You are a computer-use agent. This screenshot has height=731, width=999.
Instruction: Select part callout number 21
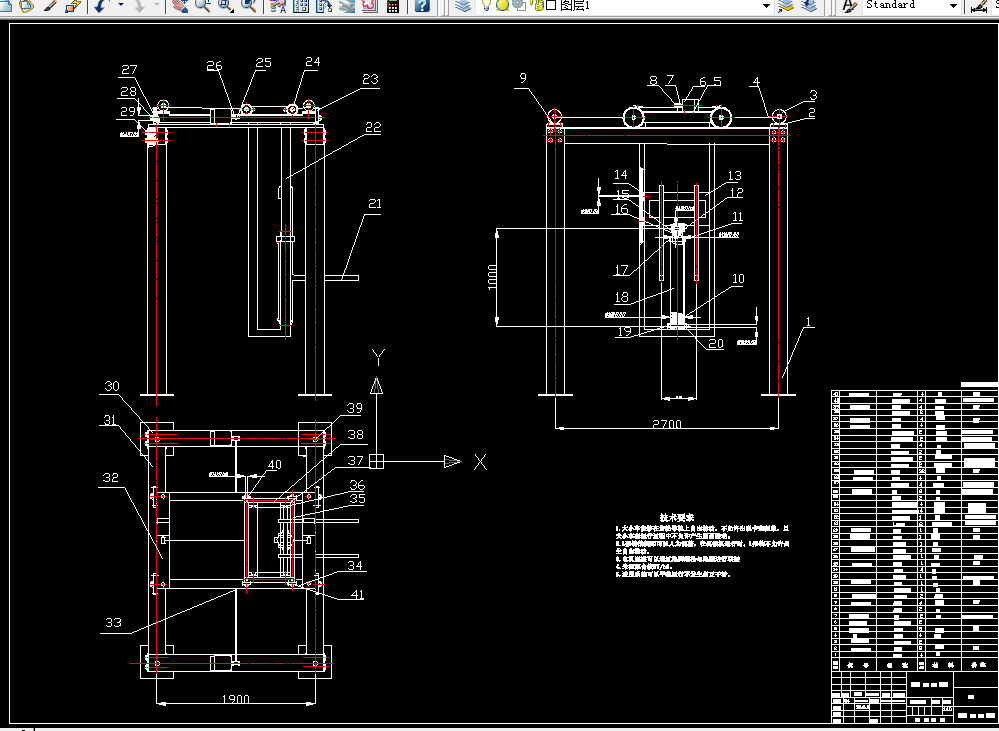[x=375, y=204]
